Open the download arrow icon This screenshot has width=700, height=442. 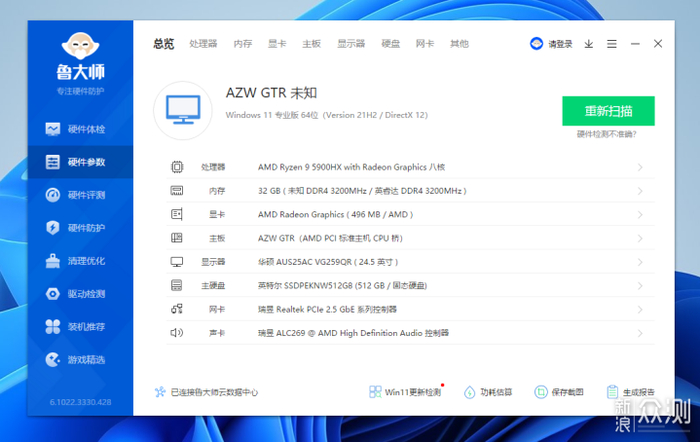pos(589,44)
